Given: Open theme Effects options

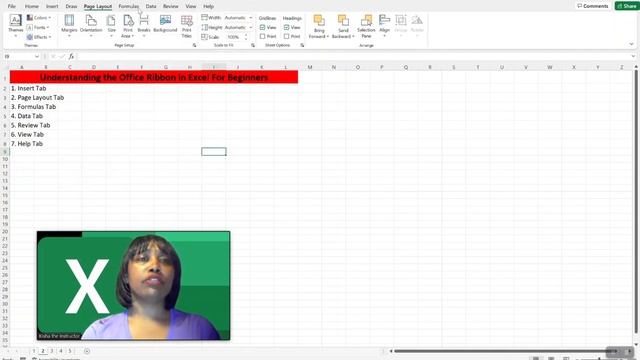Looking at the screenshot, I should pos(39,37).
